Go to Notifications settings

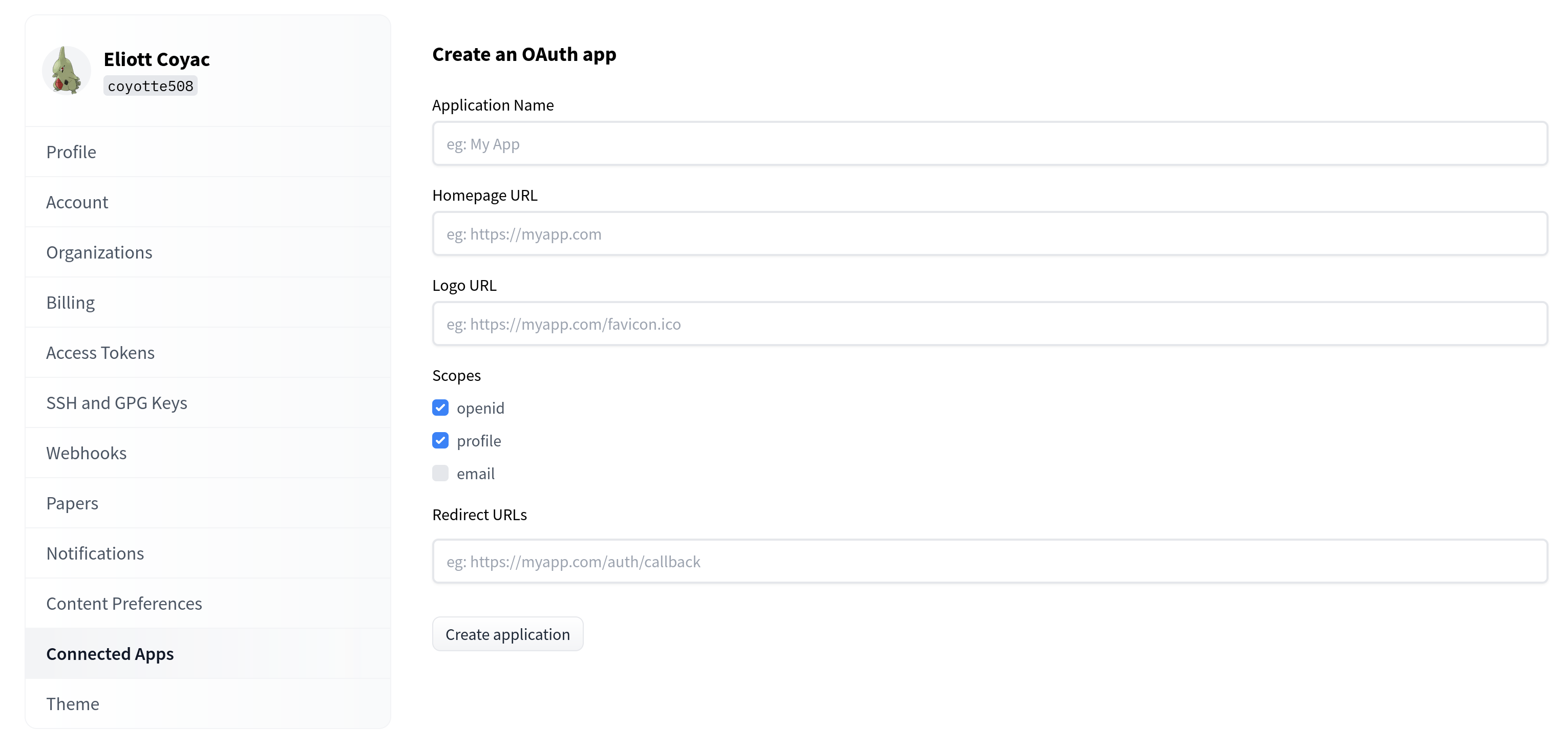pyautogui.click(x=95, y=554)
